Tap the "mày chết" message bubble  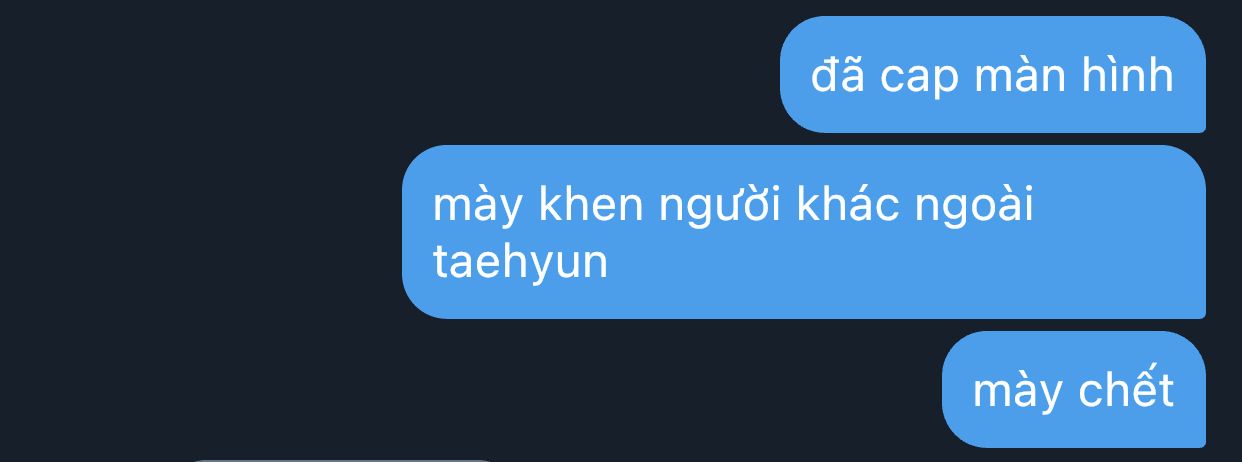click(x=1074, y=389)
